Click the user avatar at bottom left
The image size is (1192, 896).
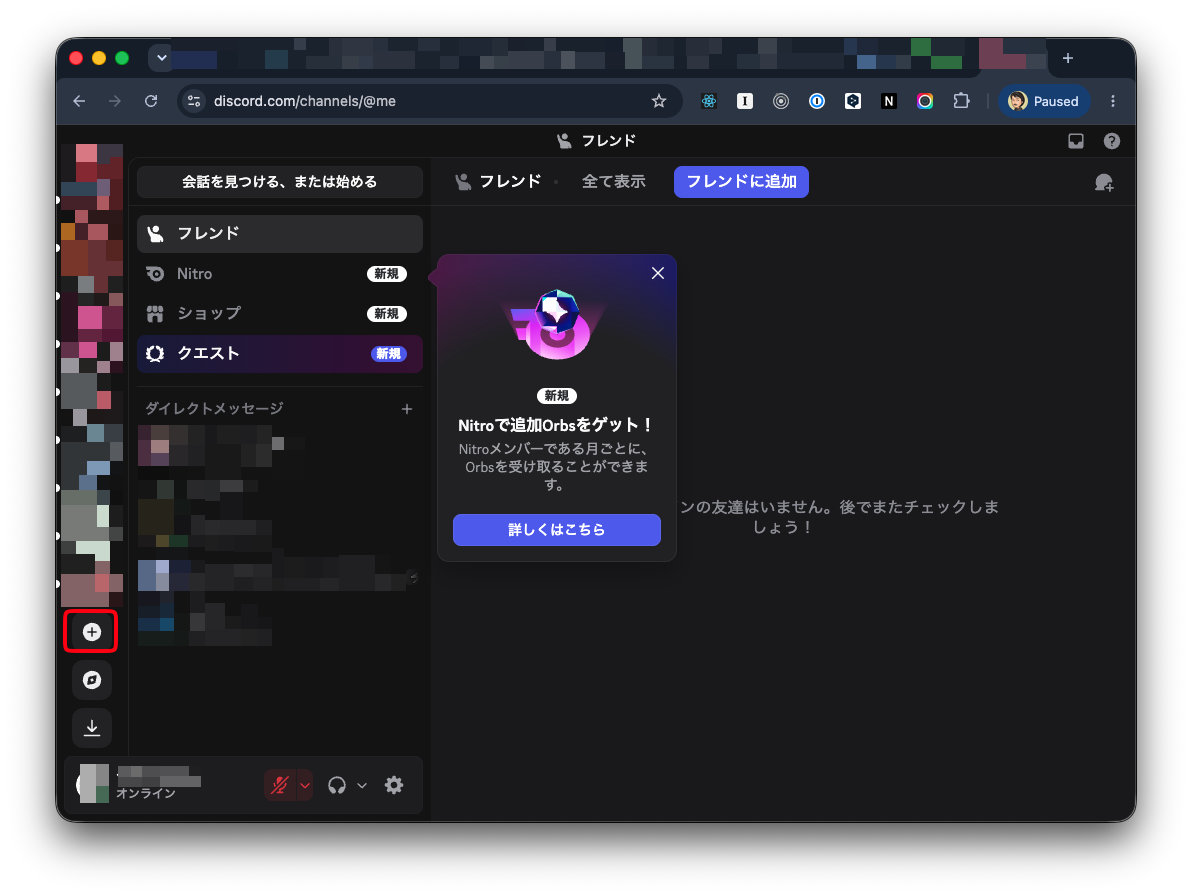[x=94, y=784]
